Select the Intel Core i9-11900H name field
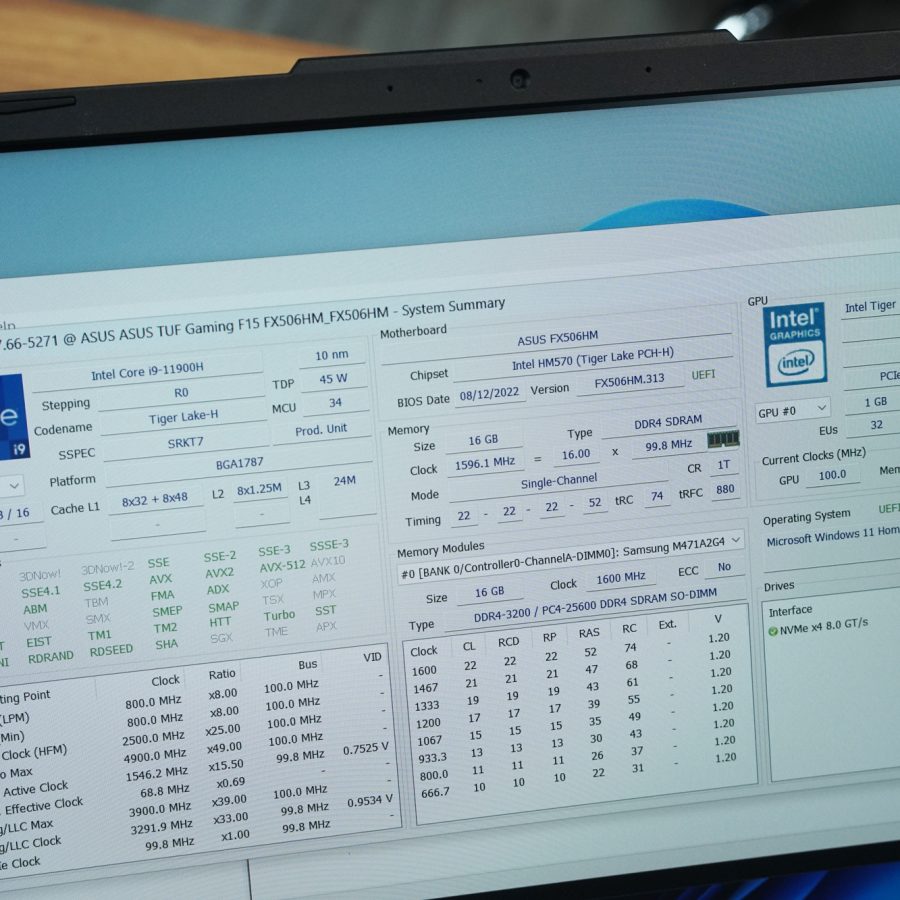The width and height of the screenshot is (900, 900). (x=148, y=371)
